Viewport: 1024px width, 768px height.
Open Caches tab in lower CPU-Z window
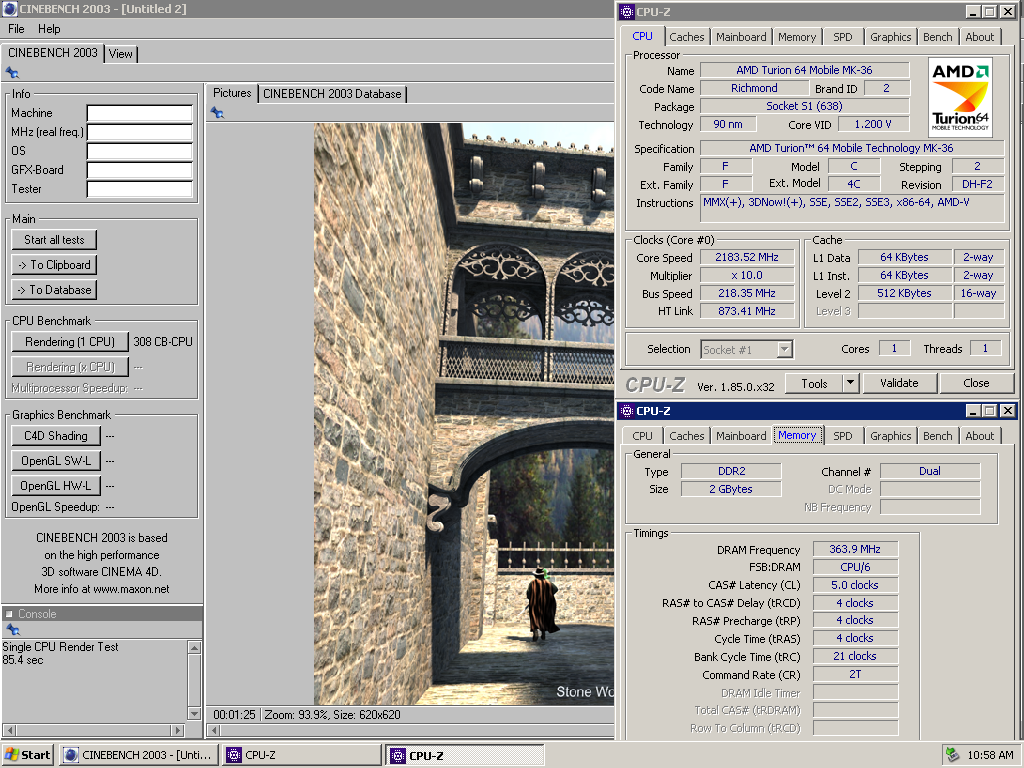[x=686, y=436]
